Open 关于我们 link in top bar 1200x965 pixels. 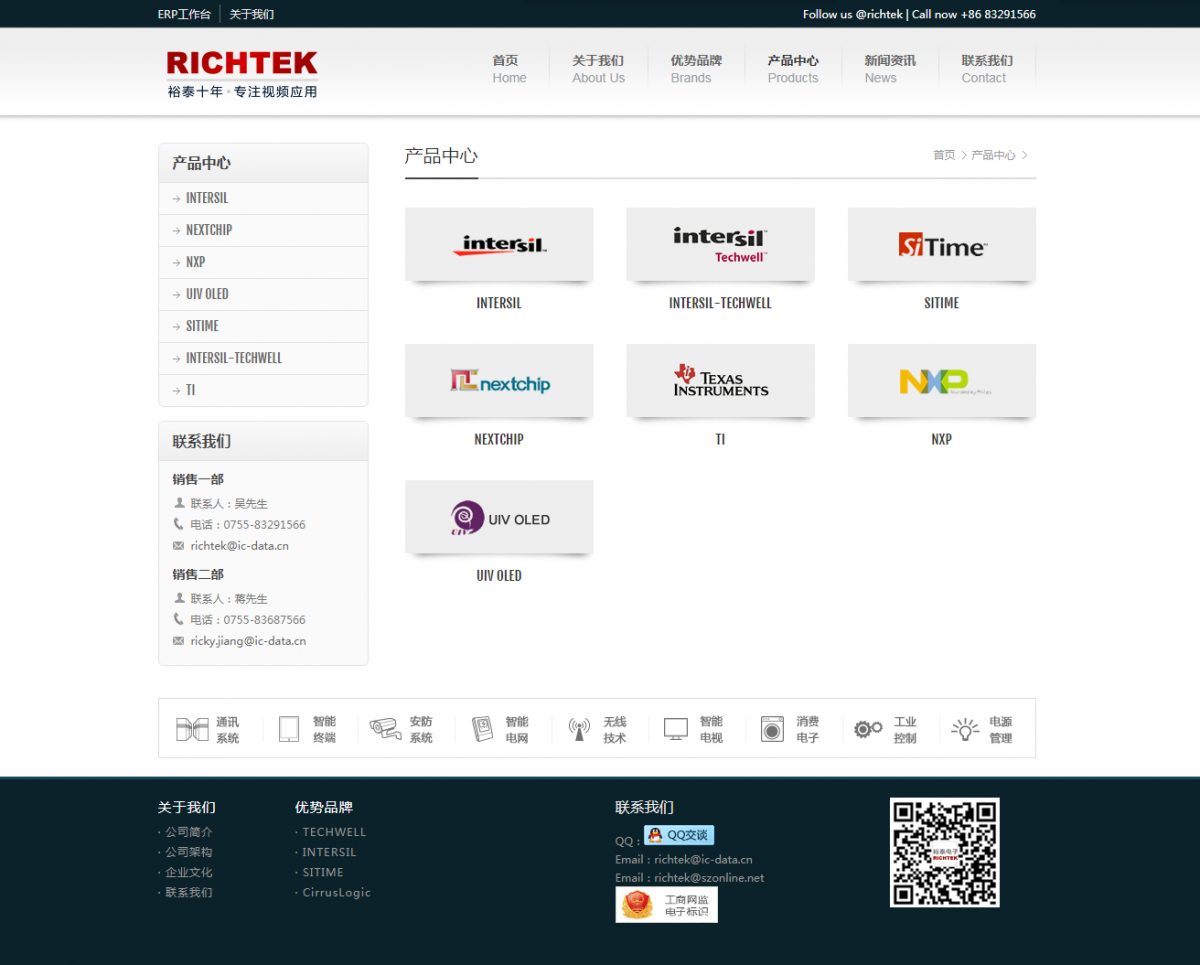[x=252, y=14]
